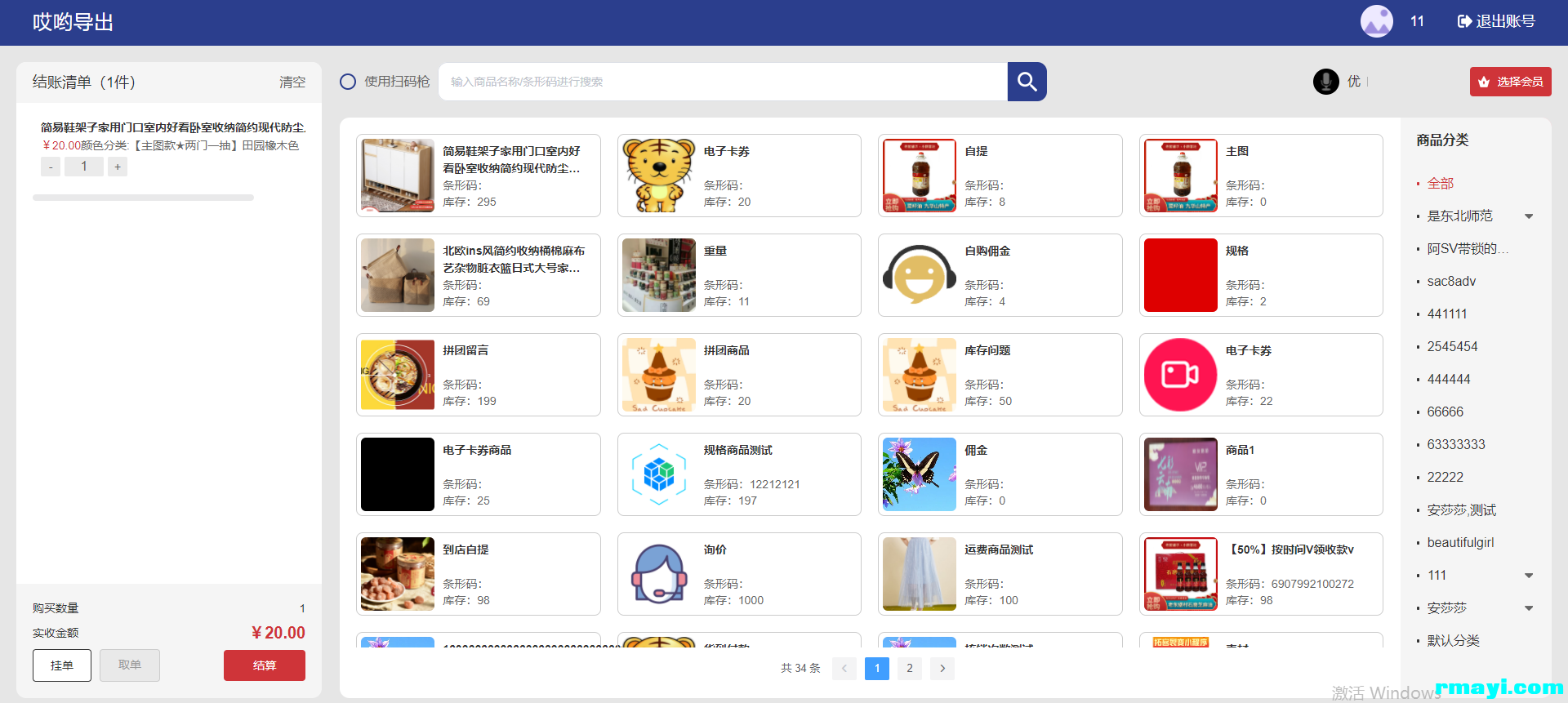This screenshot has width=1568, height=703.
Task: Select the 22222 category
Action: 1445,478
